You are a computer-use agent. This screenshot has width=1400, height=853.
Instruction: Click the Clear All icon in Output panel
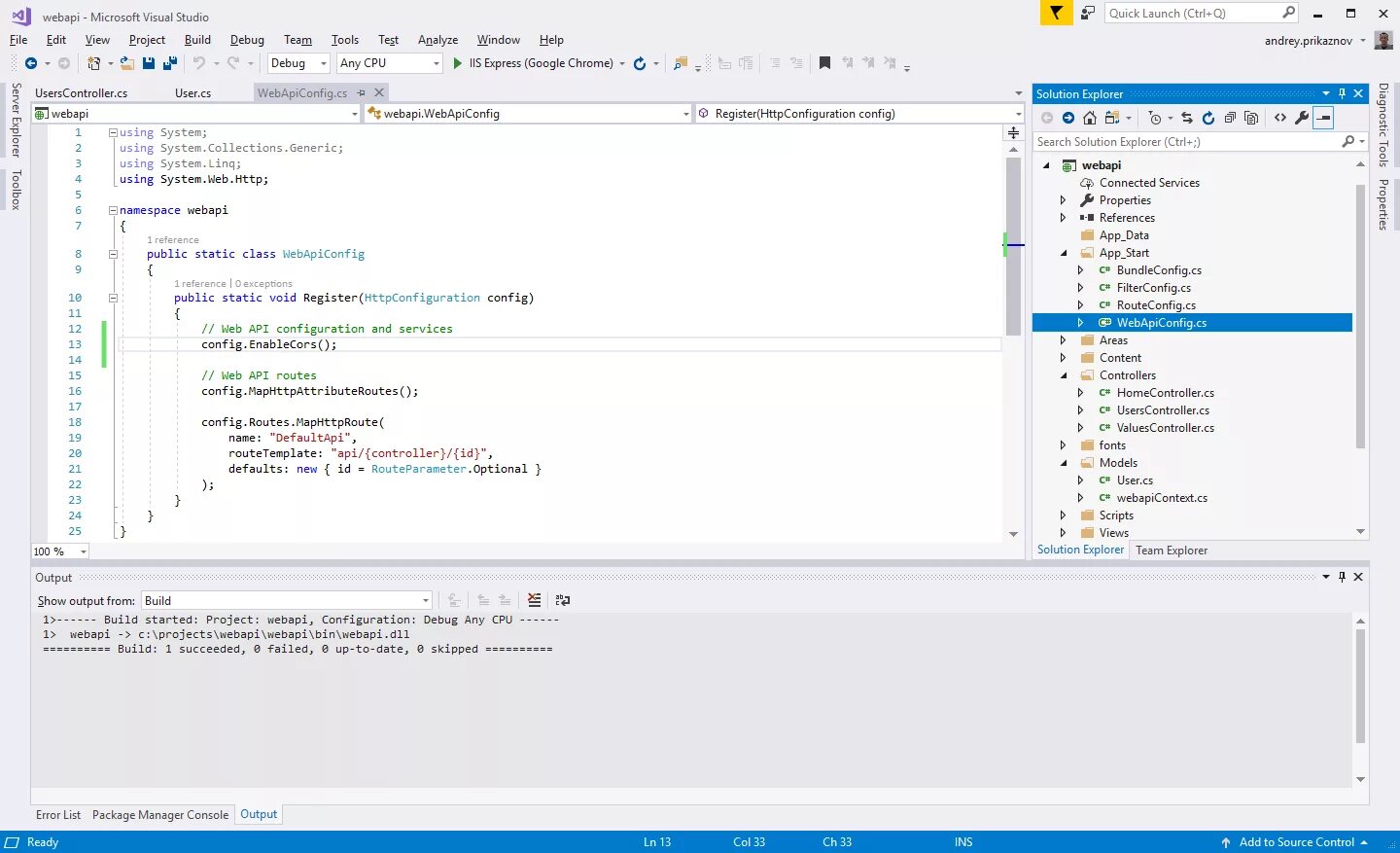[x=533, y=600]
